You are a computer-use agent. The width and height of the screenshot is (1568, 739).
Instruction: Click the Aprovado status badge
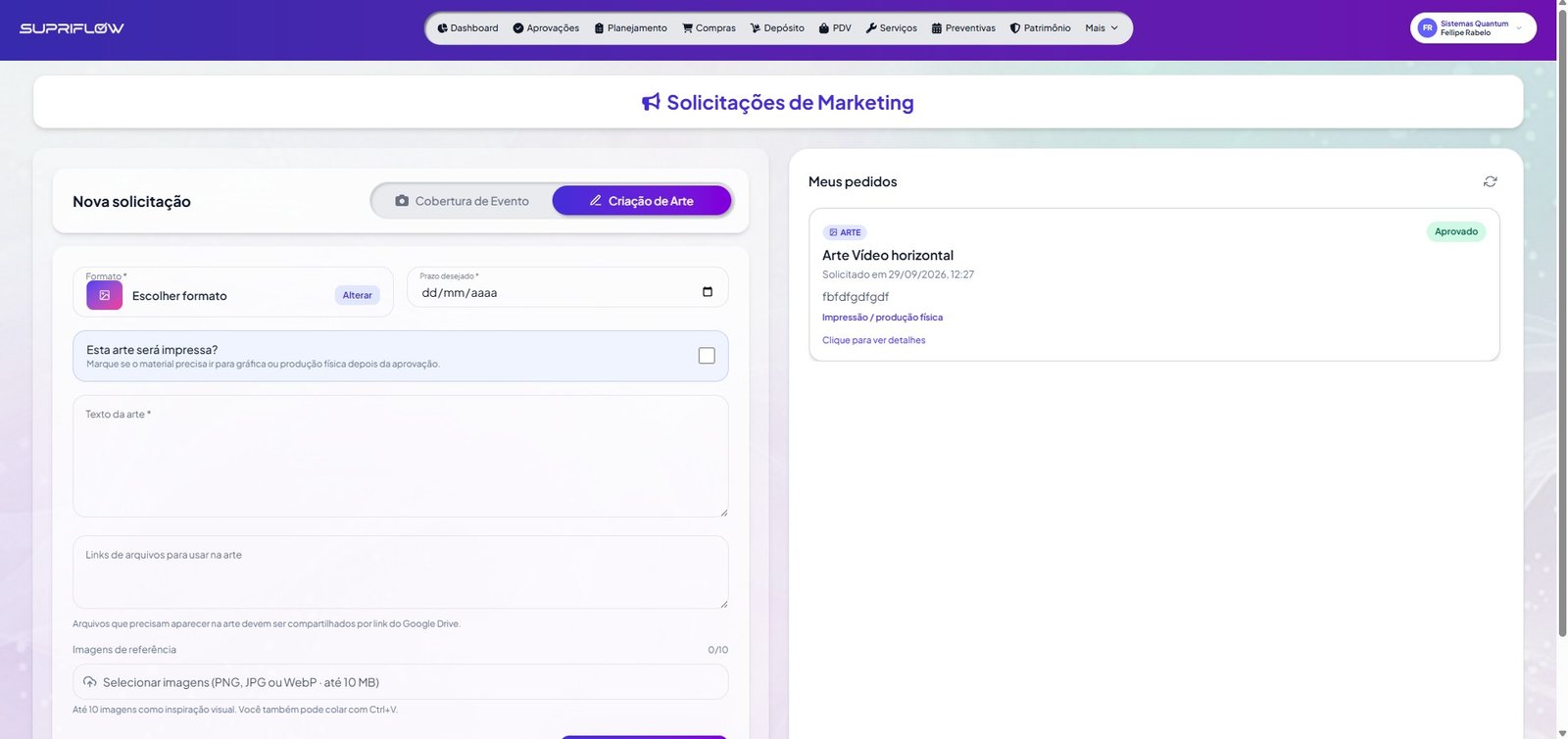coord(1456,231)
